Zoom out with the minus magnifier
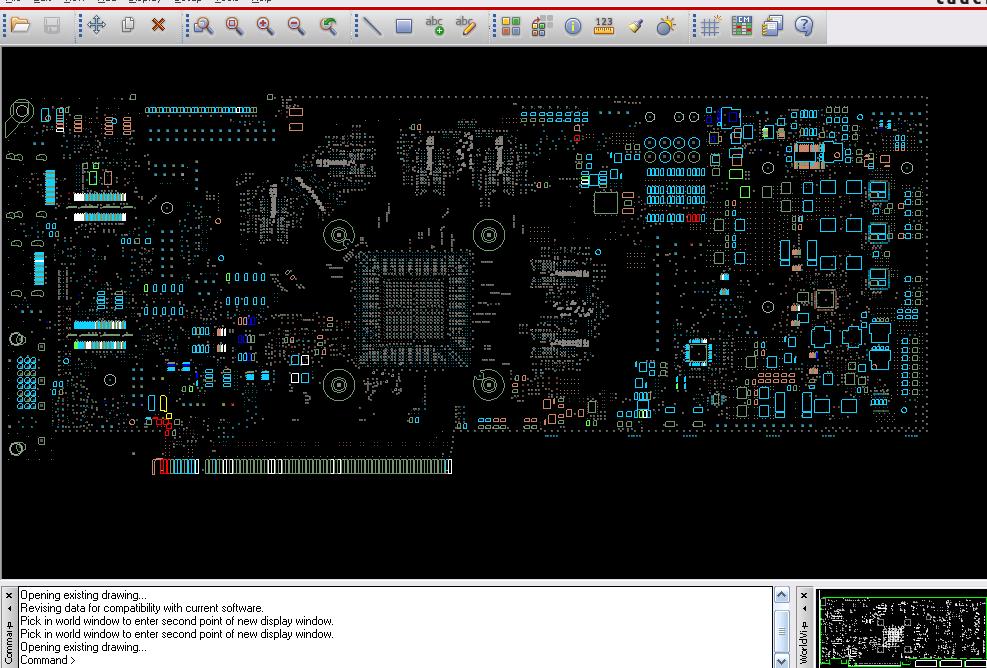 coord(296,26)
